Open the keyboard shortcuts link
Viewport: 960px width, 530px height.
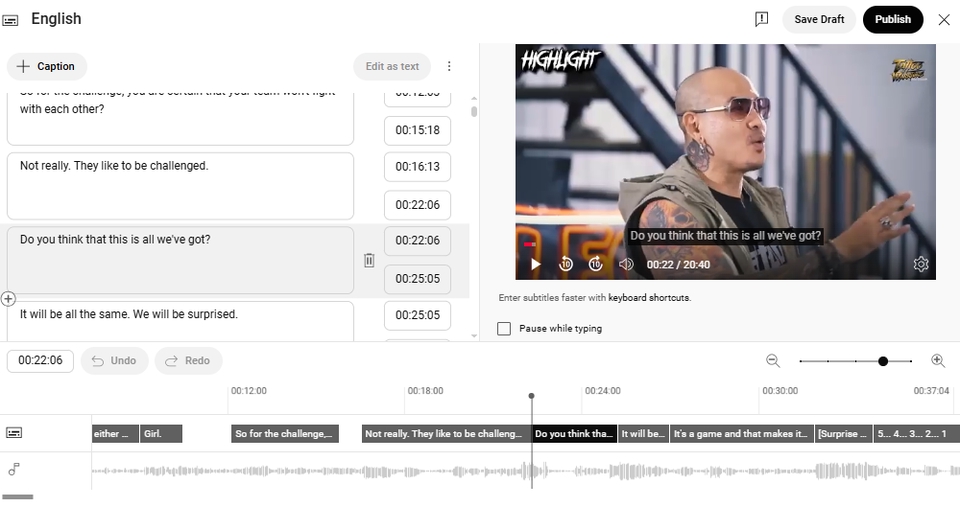pos(649,297)
